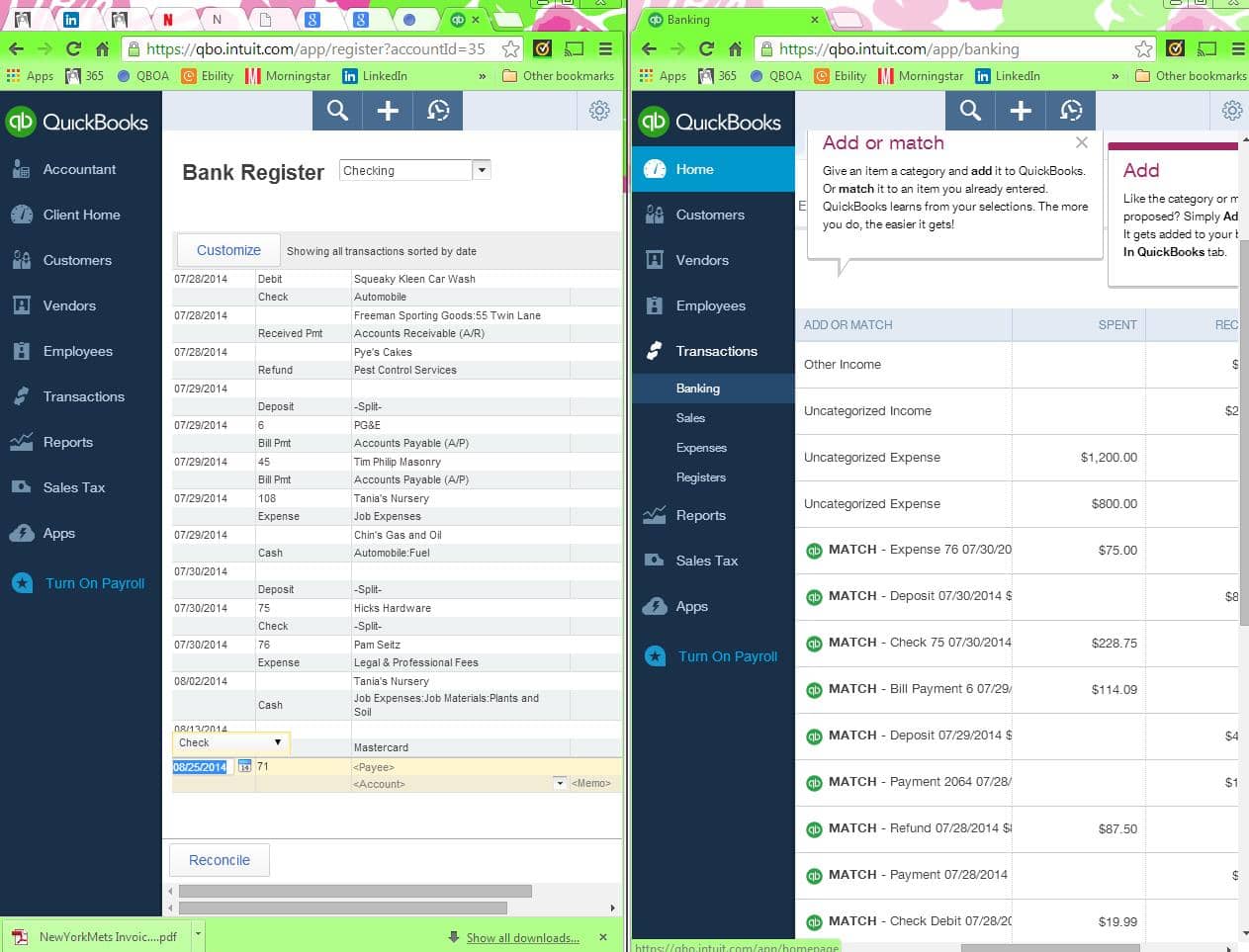1249x952 pixels.
Task: Go back in right browser window
Action: click(x=649, y=48)
